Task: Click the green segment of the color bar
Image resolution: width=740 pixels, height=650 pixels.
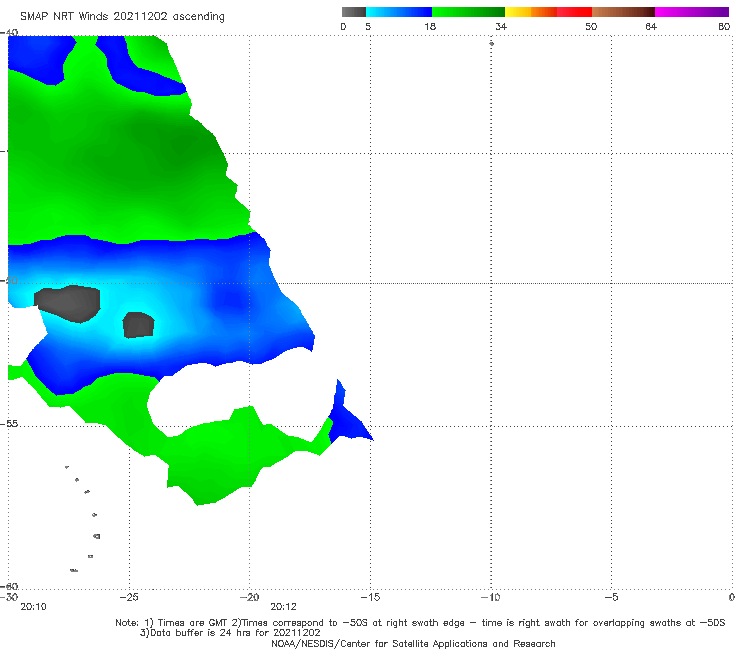Action: (468, 12)
